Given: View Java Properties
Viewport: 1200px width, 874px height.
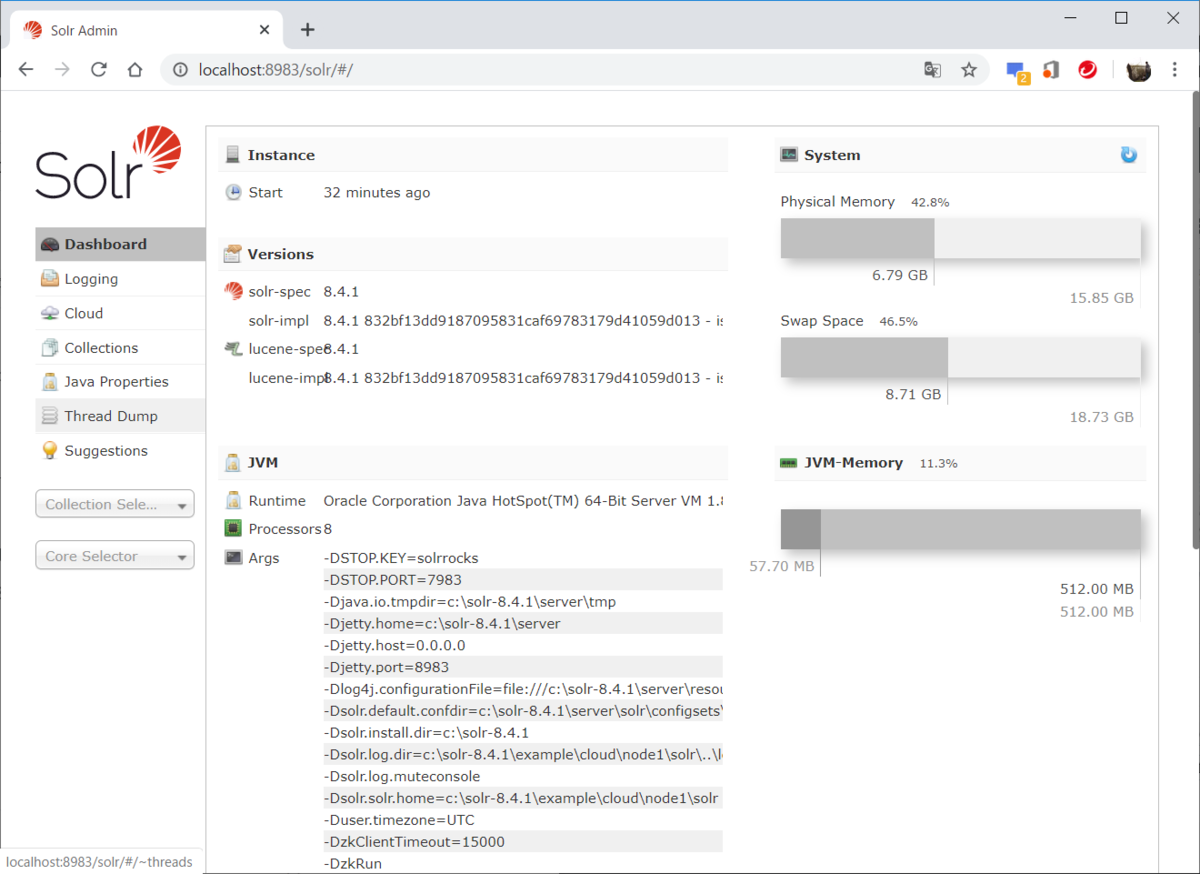Looking at the screenshot, I should click(120, 382).
